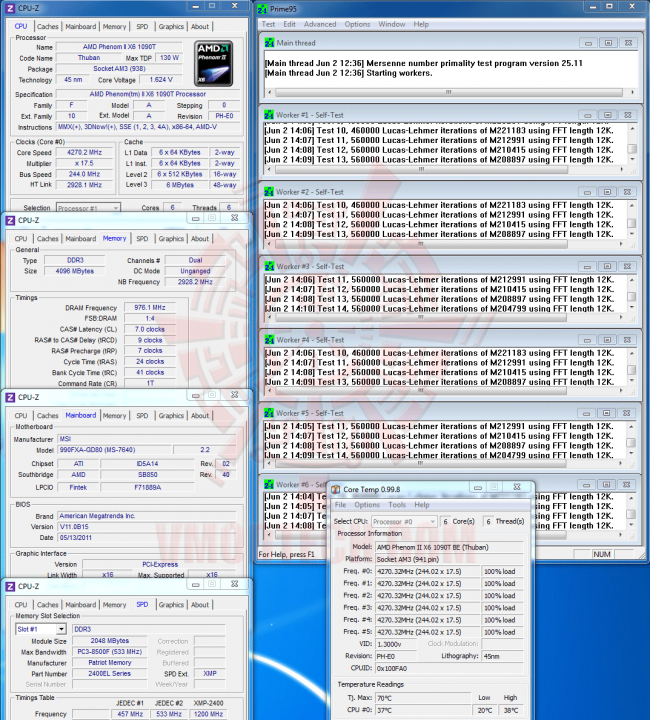Open the Tools menu in Core Temp
Screen dimensions: 650x720
pos(397,505)
